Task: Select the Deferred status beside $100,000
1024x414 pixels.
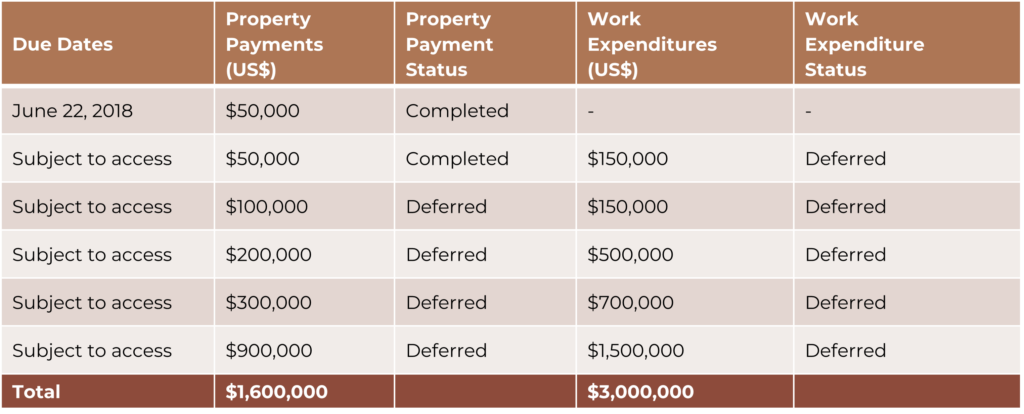Action: (x=446, y=207)
